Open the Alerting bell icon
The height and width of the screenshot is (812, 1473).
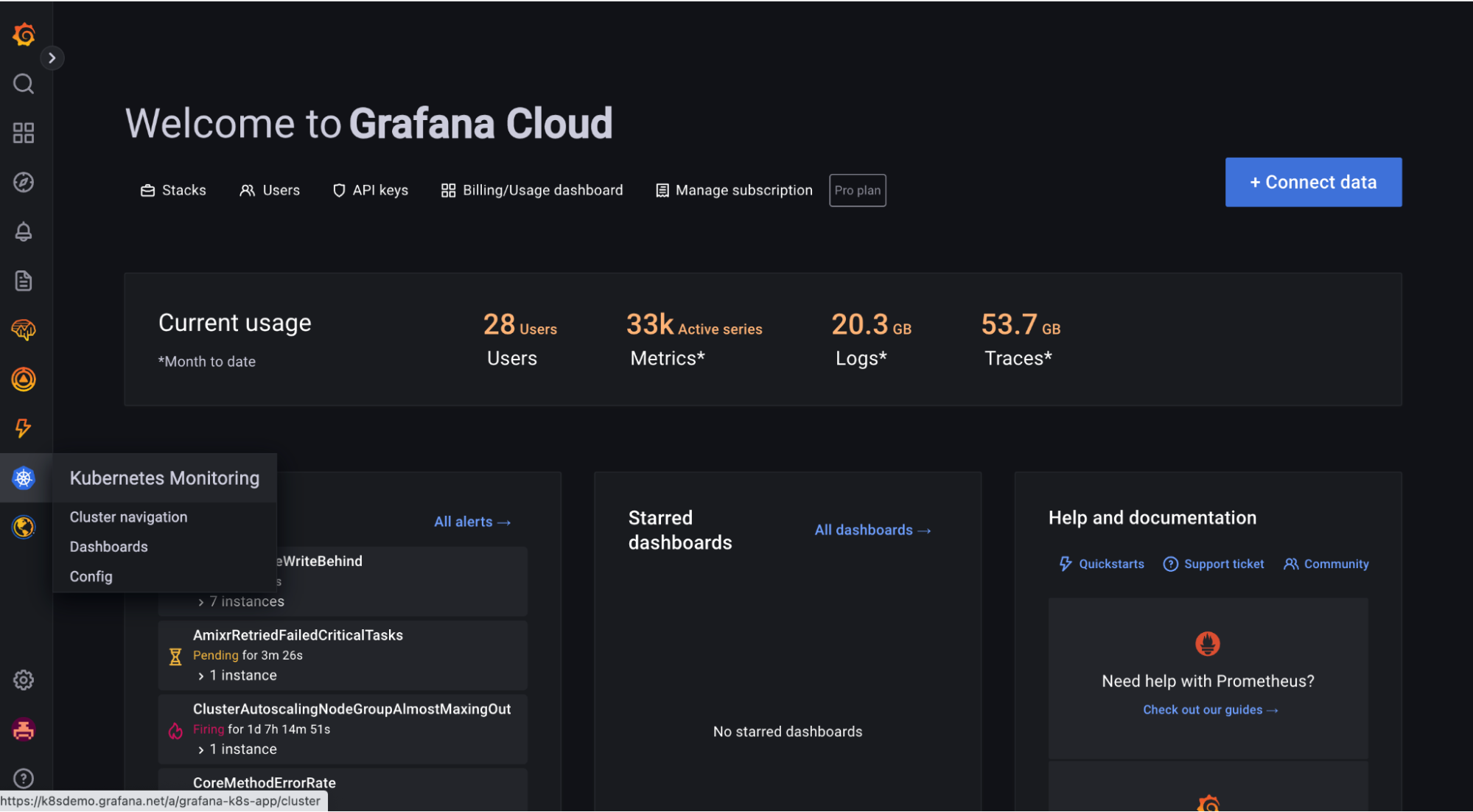24,231
